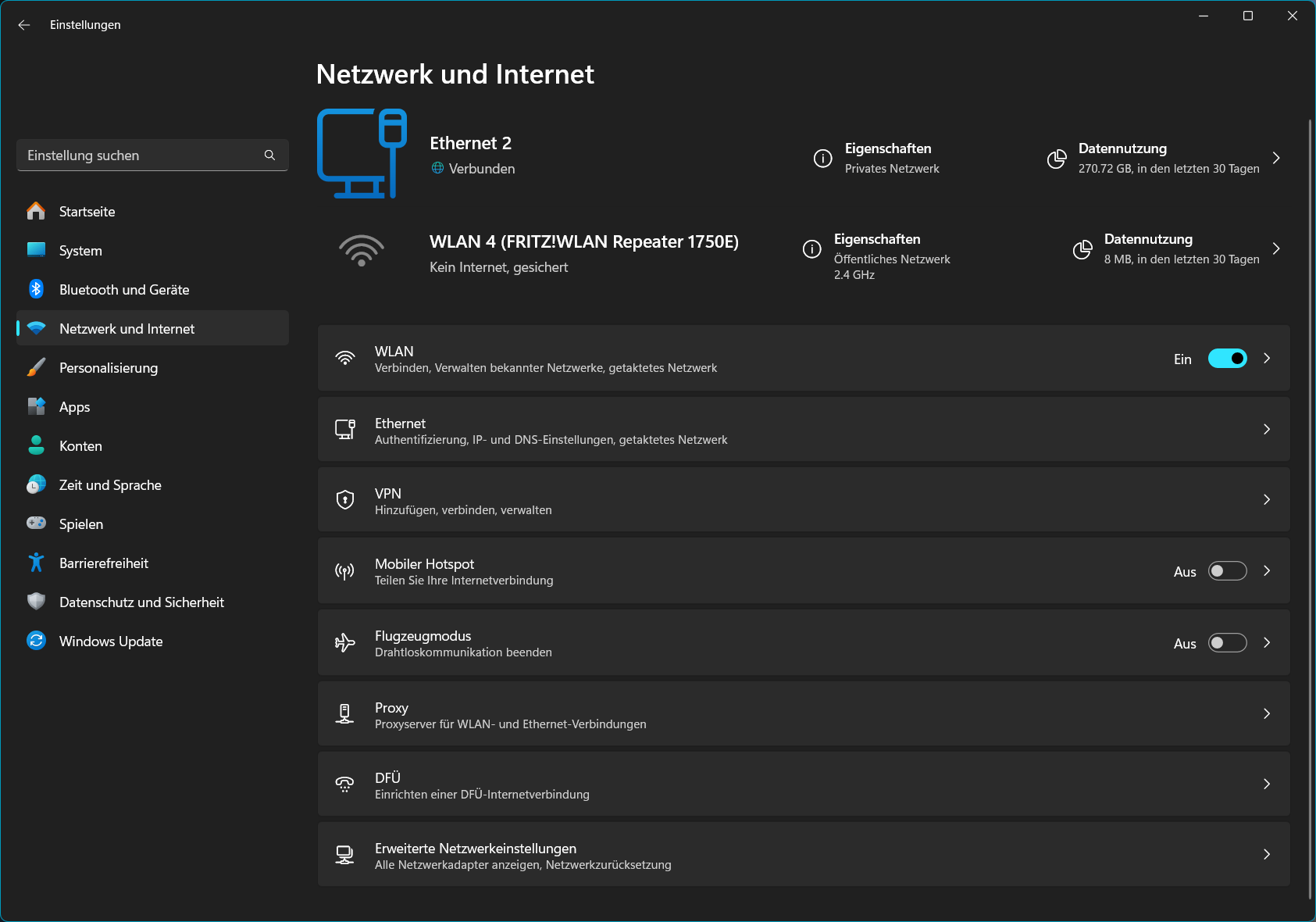The height and width of the screenshot is (922, 1316).
Task: Enable Mobiler Hotspot
Action: tap(1227, 571)
